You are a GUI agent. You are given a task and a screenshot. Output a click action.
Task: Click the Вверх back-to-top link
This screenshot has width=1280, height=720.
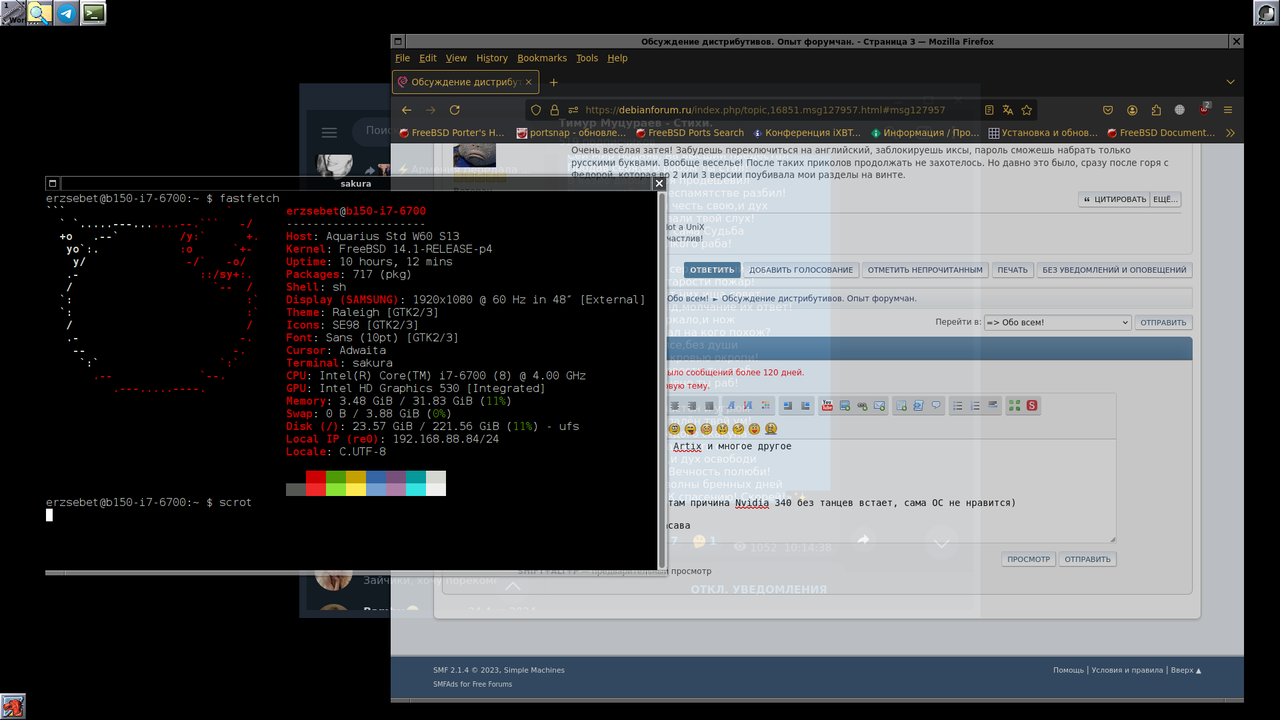tap(1186, 670)
